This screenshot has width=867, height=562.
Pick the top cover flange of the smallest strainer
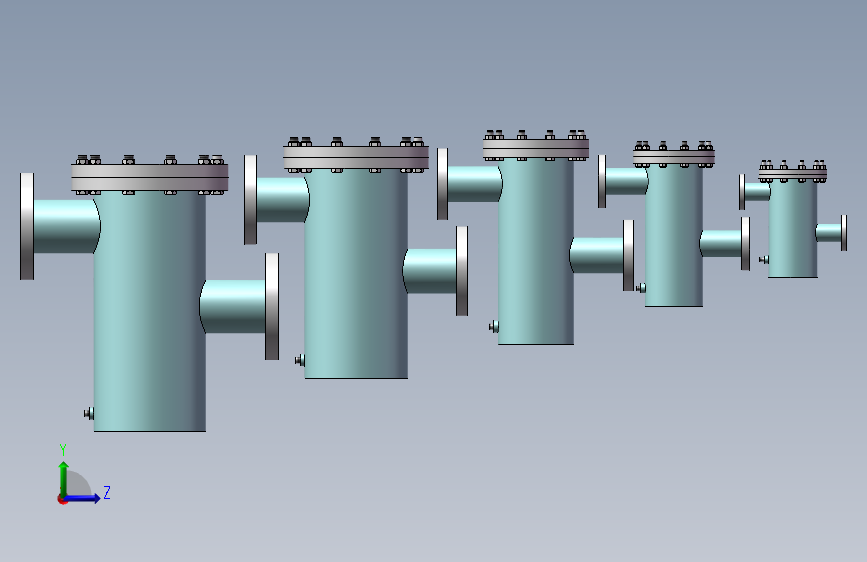(x=793, y=175)
